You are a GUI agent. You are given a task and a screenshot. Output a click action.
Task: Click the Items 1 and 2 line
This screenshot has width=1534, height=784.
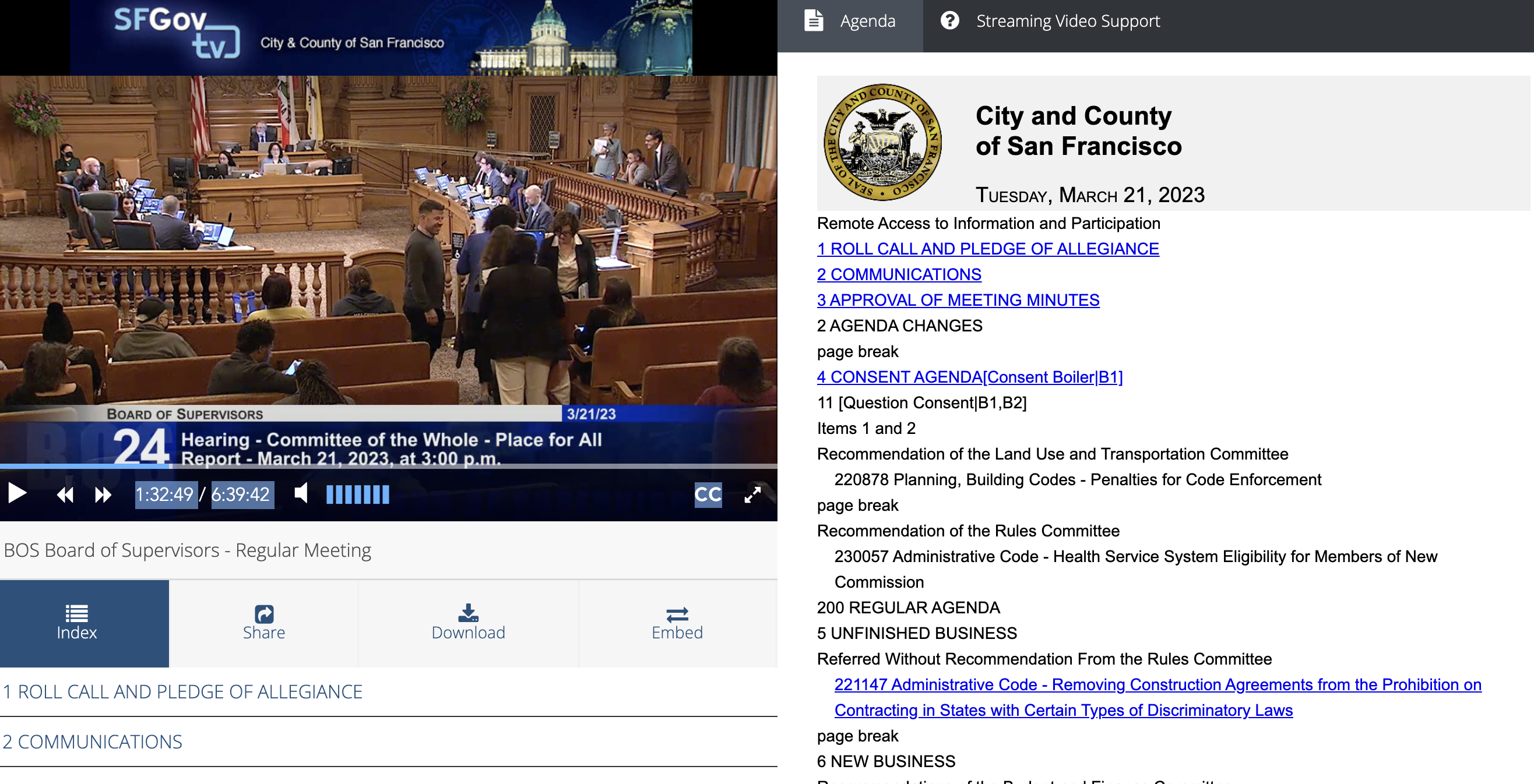point(866,428)
